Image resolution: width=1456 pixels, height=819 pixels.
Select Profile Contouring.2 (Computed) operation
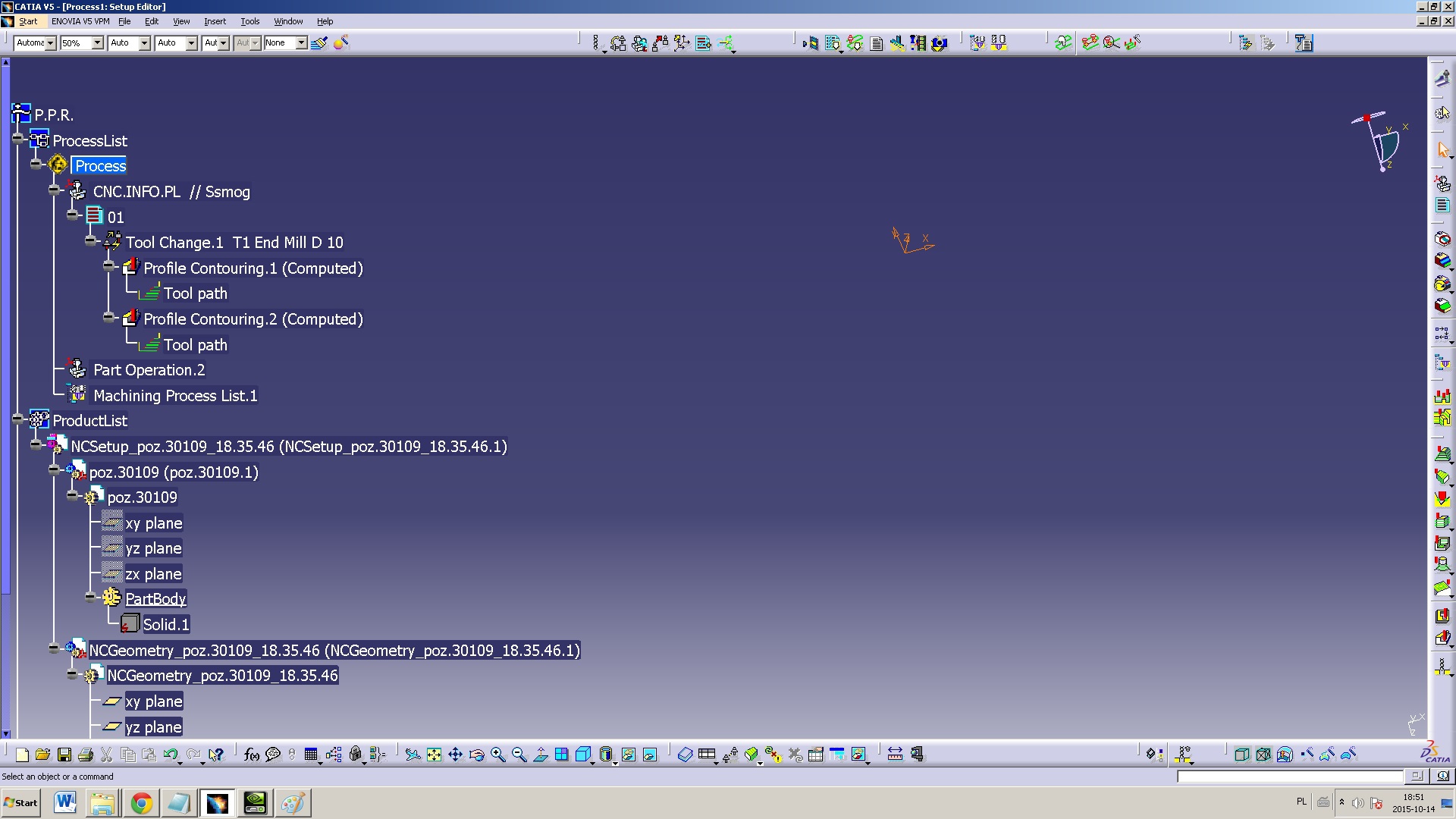point(253,319)
